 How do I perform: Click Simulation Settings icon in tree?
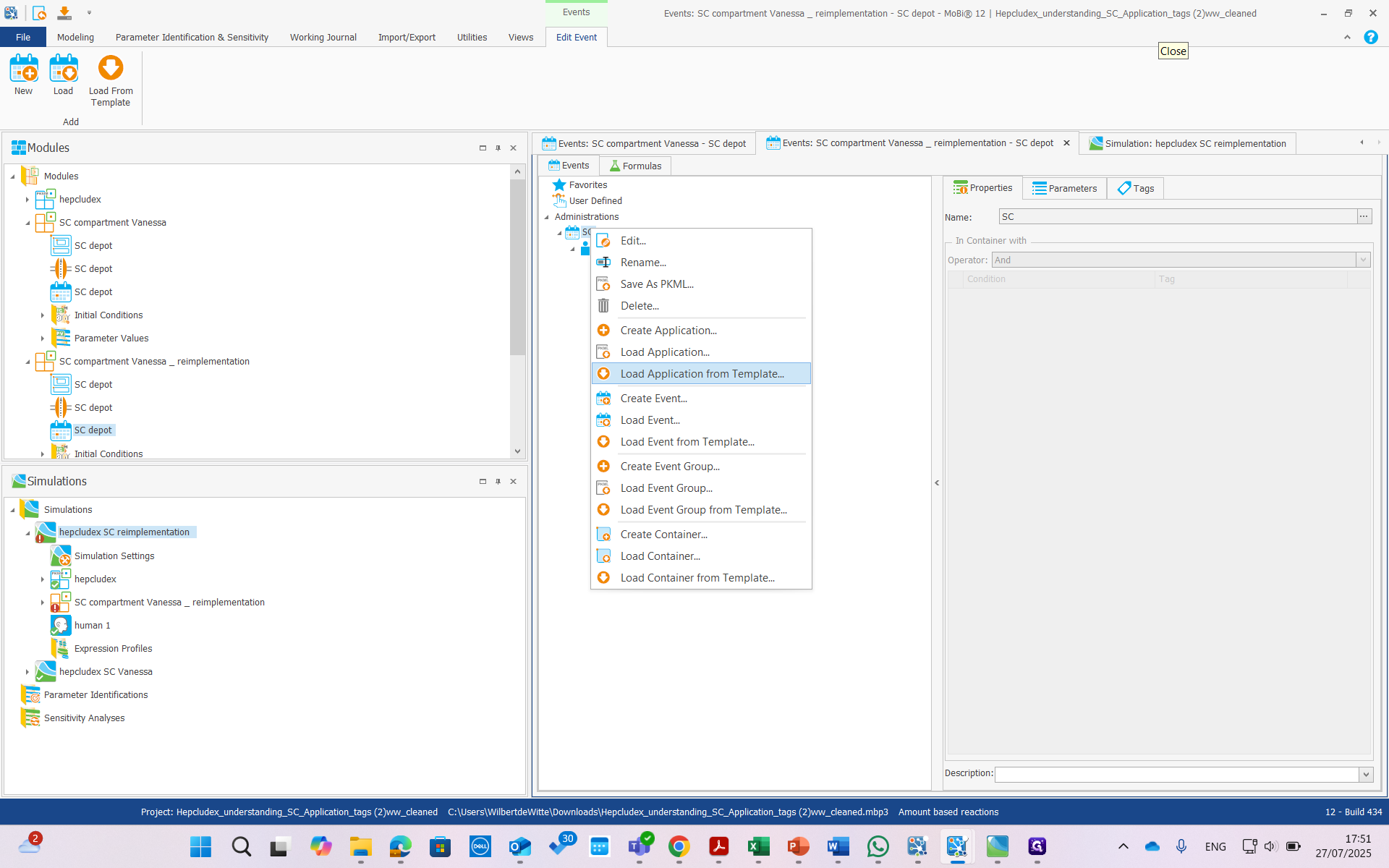coord(61,556)
